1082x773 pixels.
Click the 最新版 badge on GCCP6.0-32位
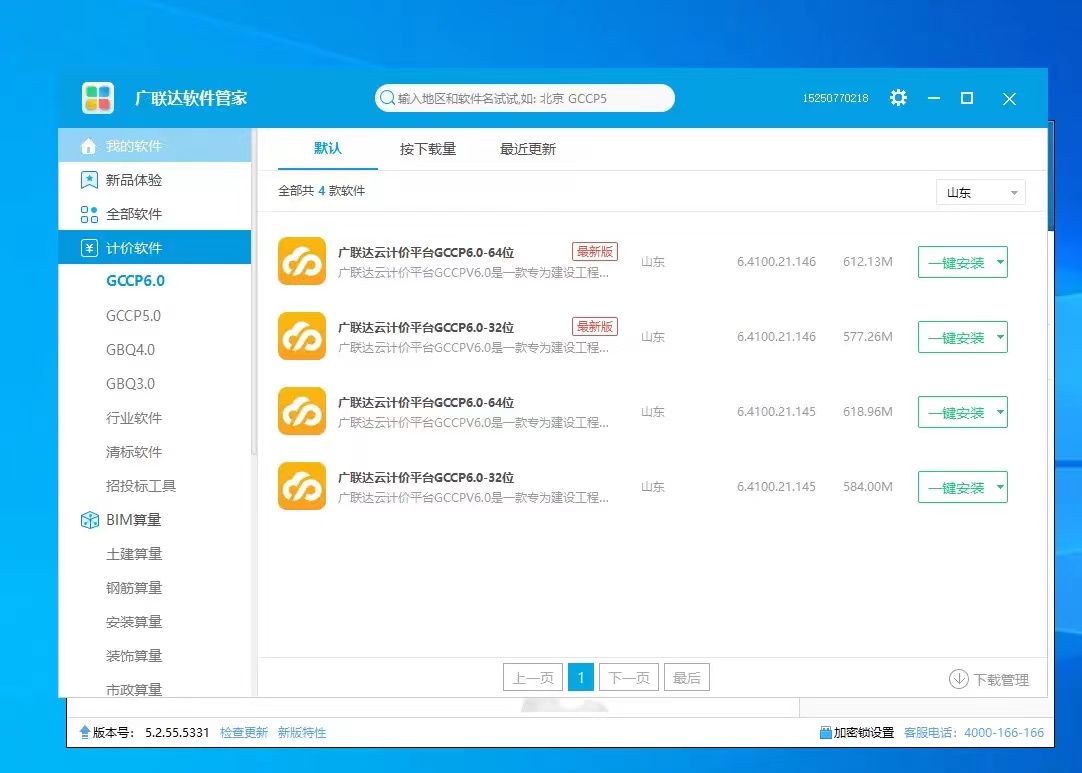click(x=595, y=326)
